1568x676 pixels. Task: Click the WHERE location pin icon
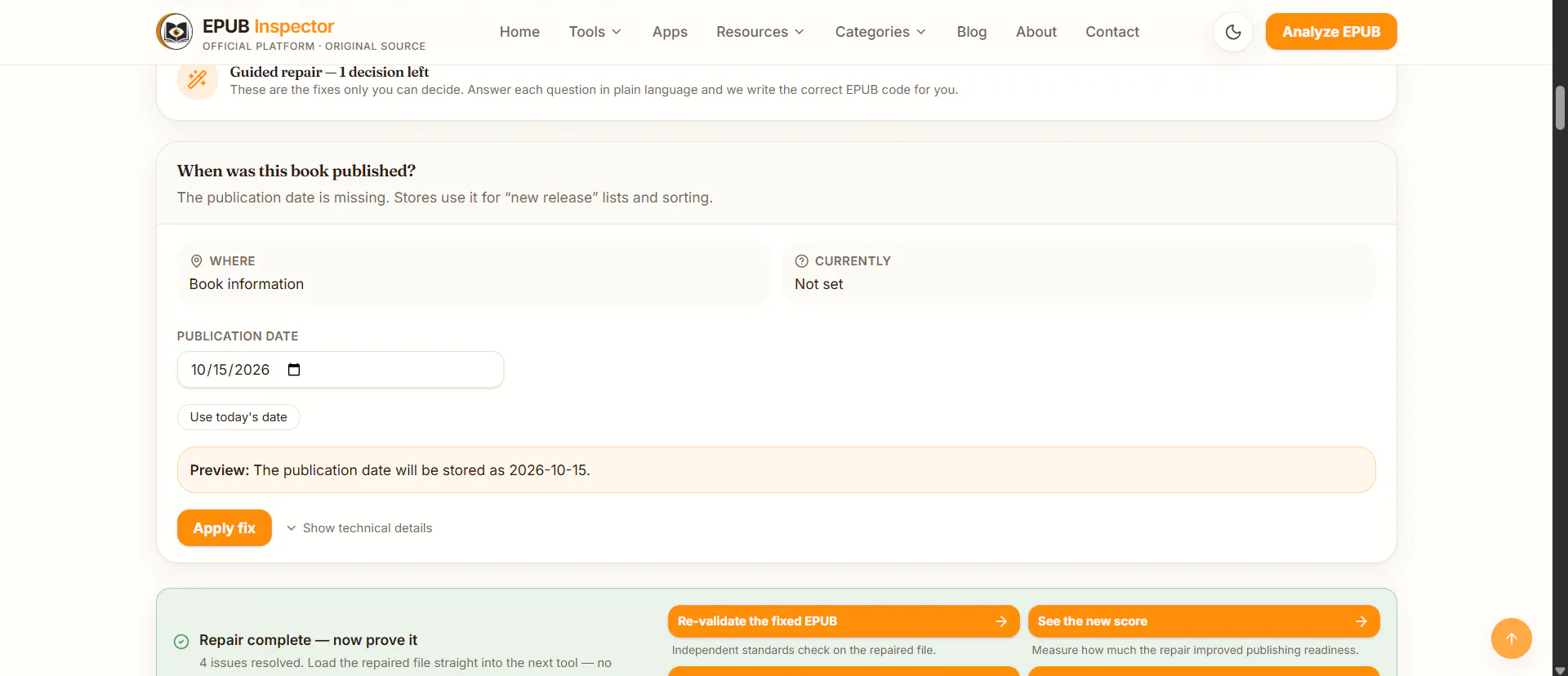[x=196, y=261]
